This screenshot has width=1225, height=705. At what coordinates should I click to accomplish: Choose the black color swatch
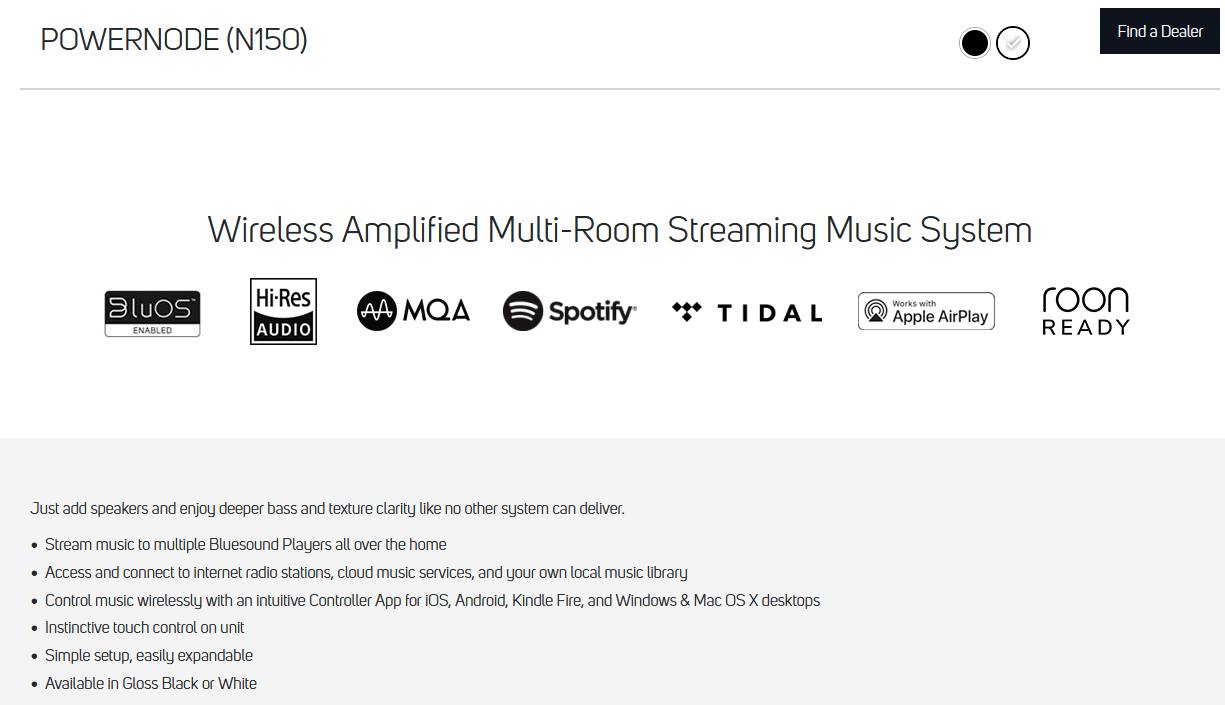click(x=974, y=43)
